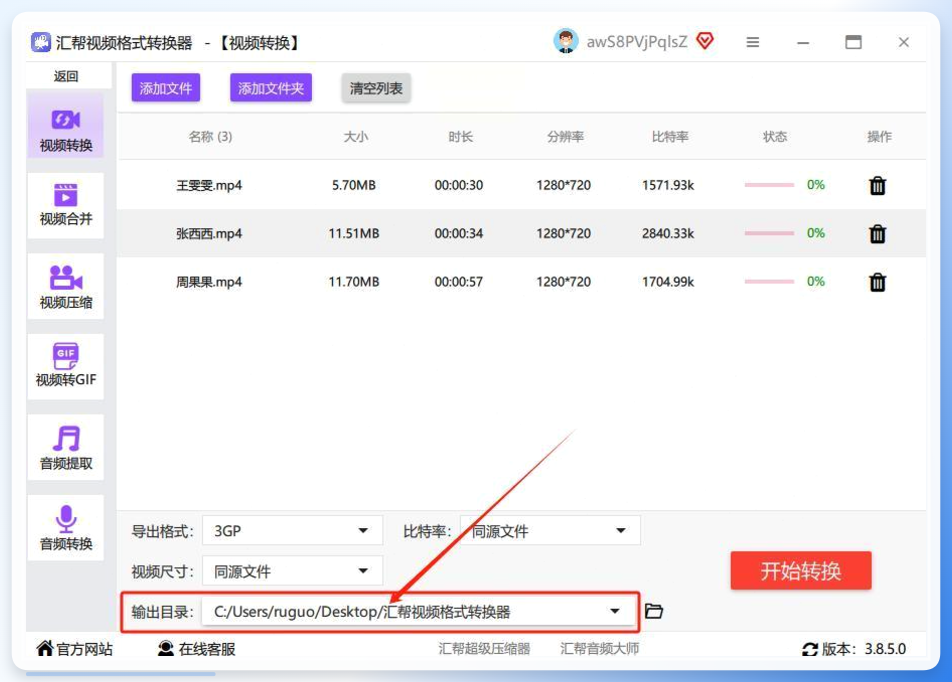Click the 名称 (3) column header

pos(210,137)
